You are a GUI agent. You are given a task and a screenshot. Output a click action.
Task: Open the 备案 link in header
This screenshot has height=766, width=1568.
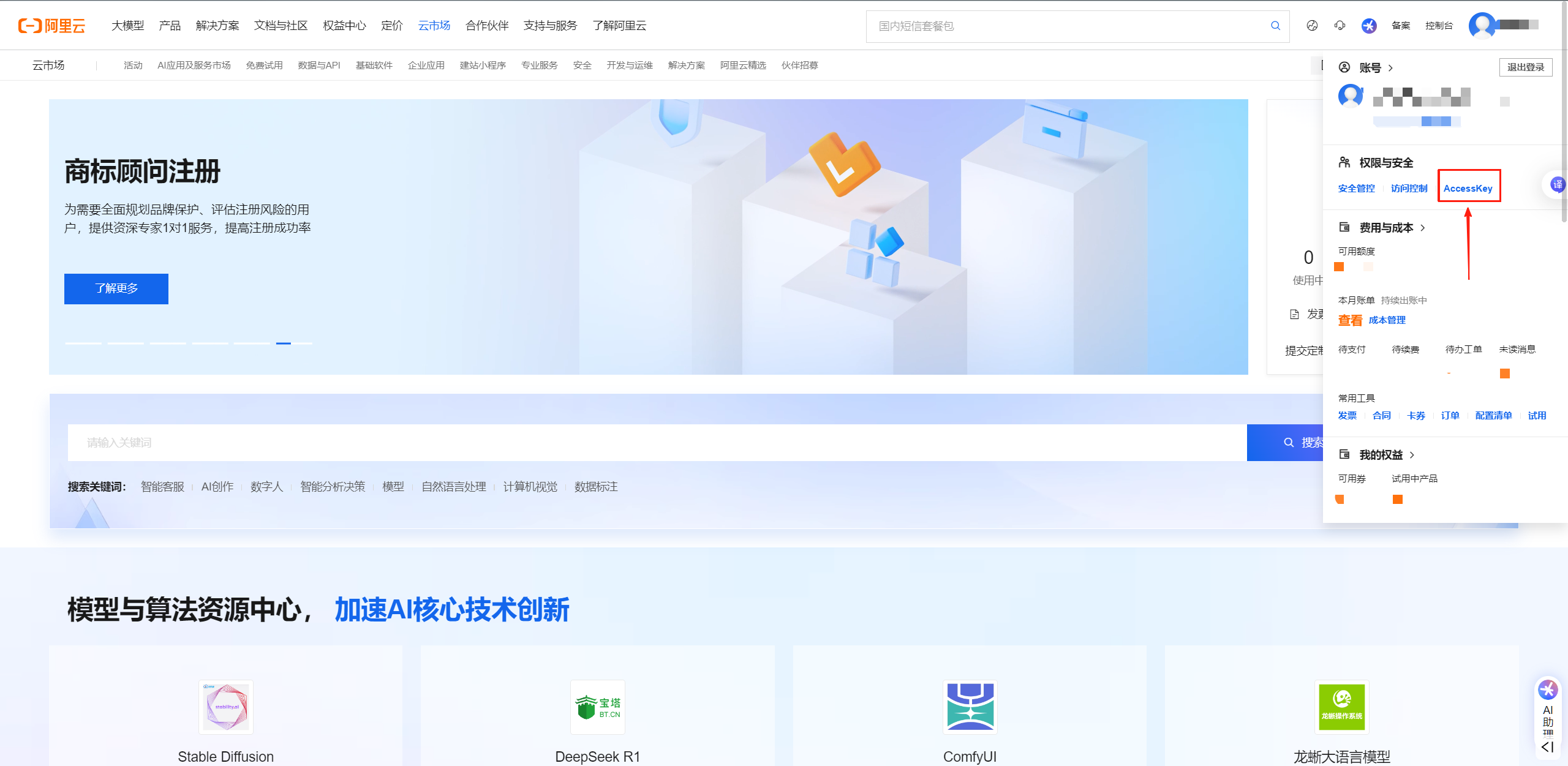pyautogui.click(x=1401, y=26)
